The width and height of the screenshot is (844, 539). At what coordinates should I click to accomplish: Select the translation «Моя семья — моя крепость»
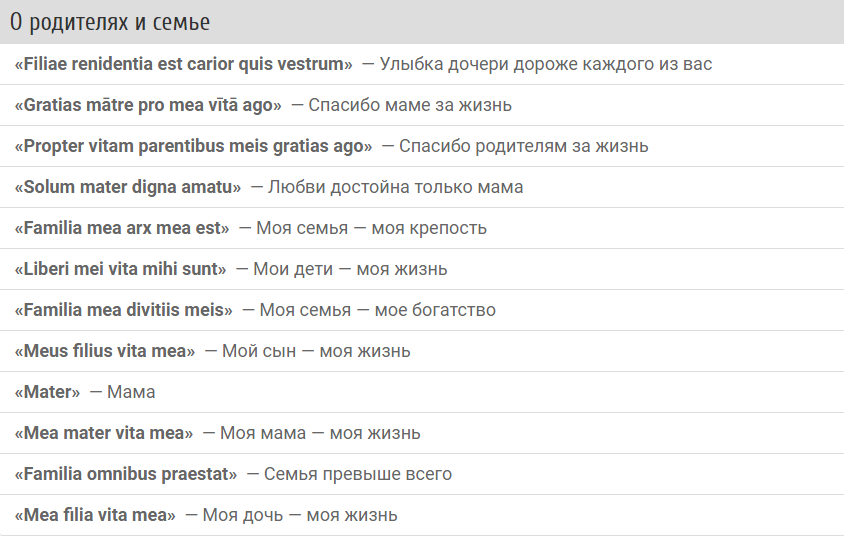pyautogui.click(x=371, y=228)
